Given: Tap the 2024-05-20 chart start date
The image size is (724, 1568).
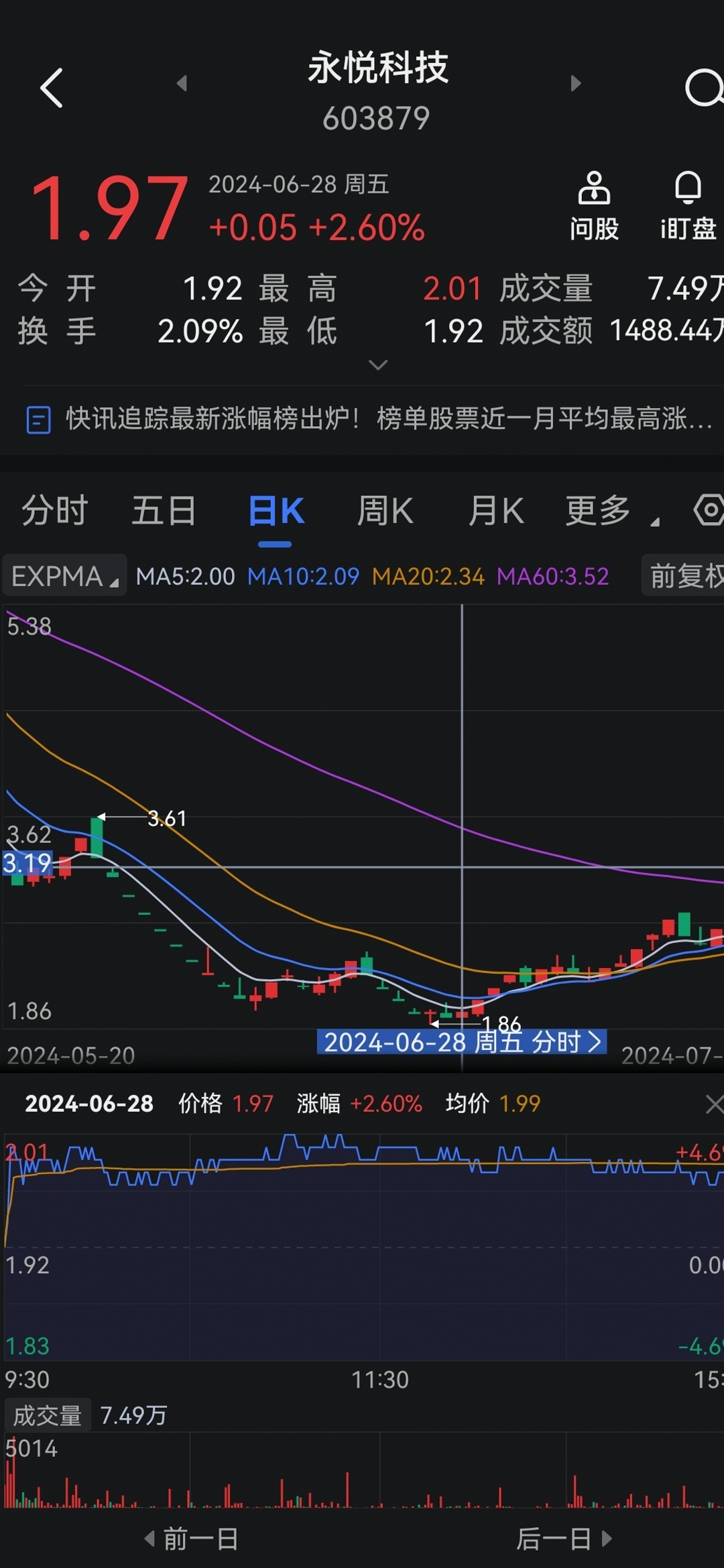Looking at the screenshot, I should coord(71,1055).
